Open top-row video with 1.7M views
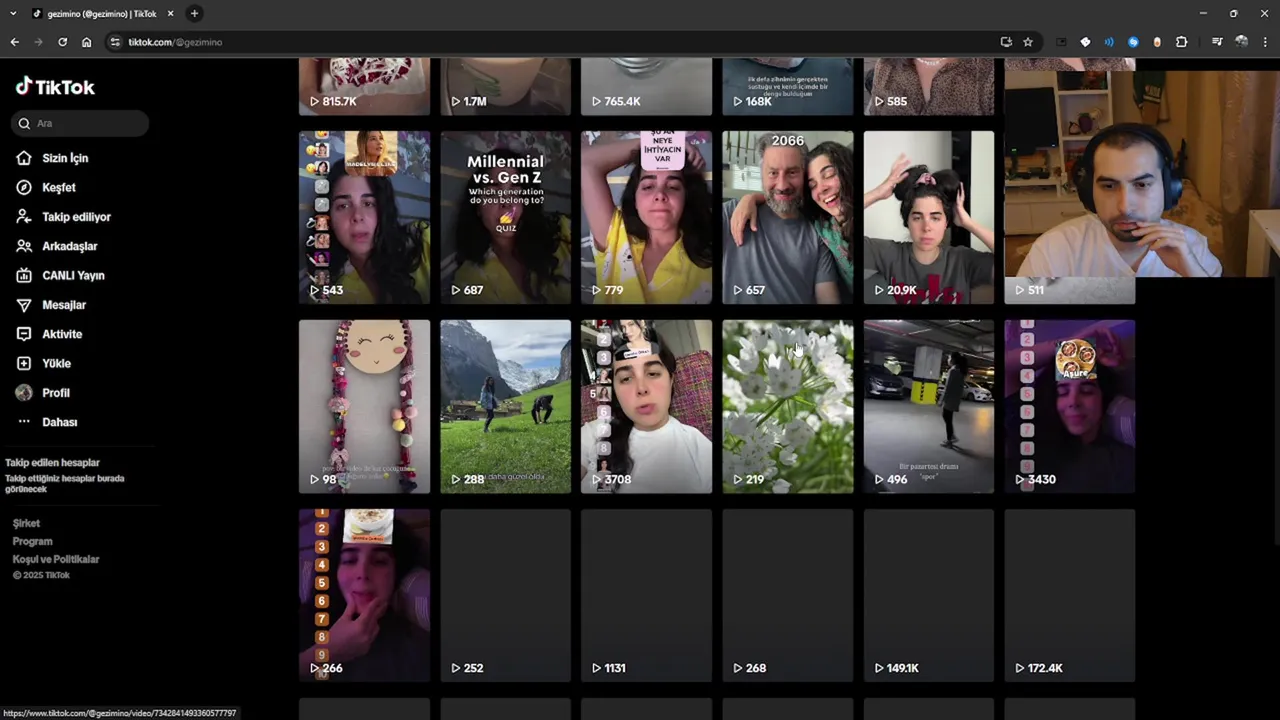1280x720 pixels. pyautogui.click(x=505, y=86)
